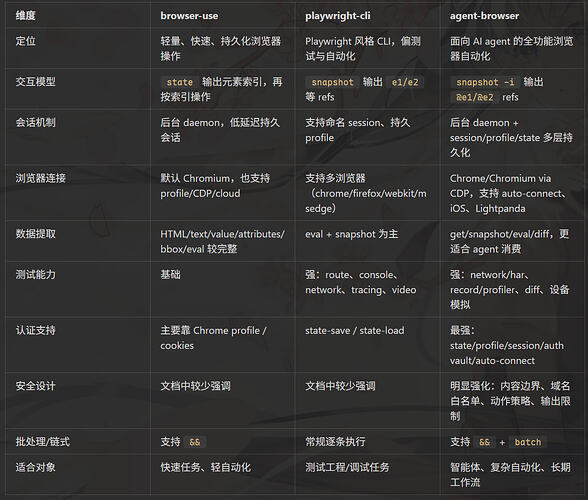588x500 pixels.
Task: Click the cell HTML/text/value/attributes/bbox/eval 较完整
Action: 222,241
